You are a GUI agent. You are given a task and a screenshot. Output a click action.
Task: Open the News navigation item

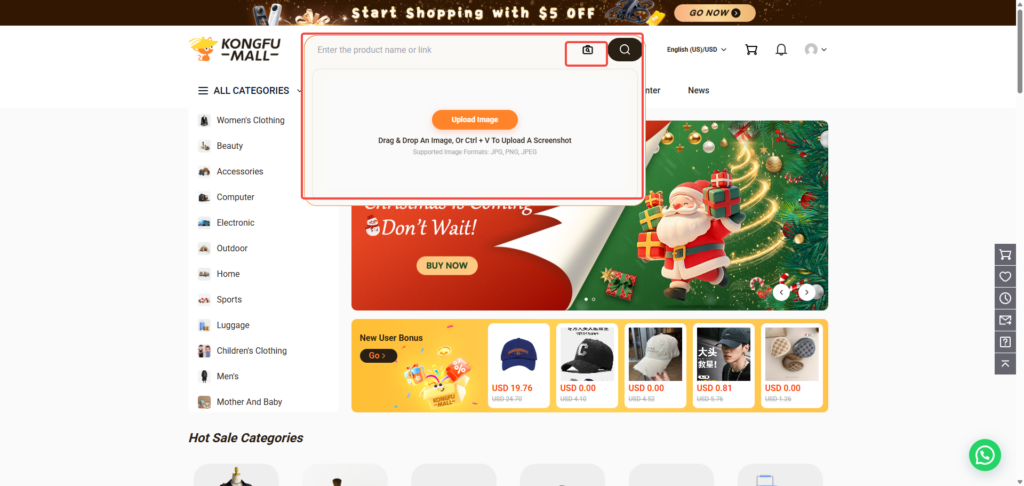tap(698, 90)
